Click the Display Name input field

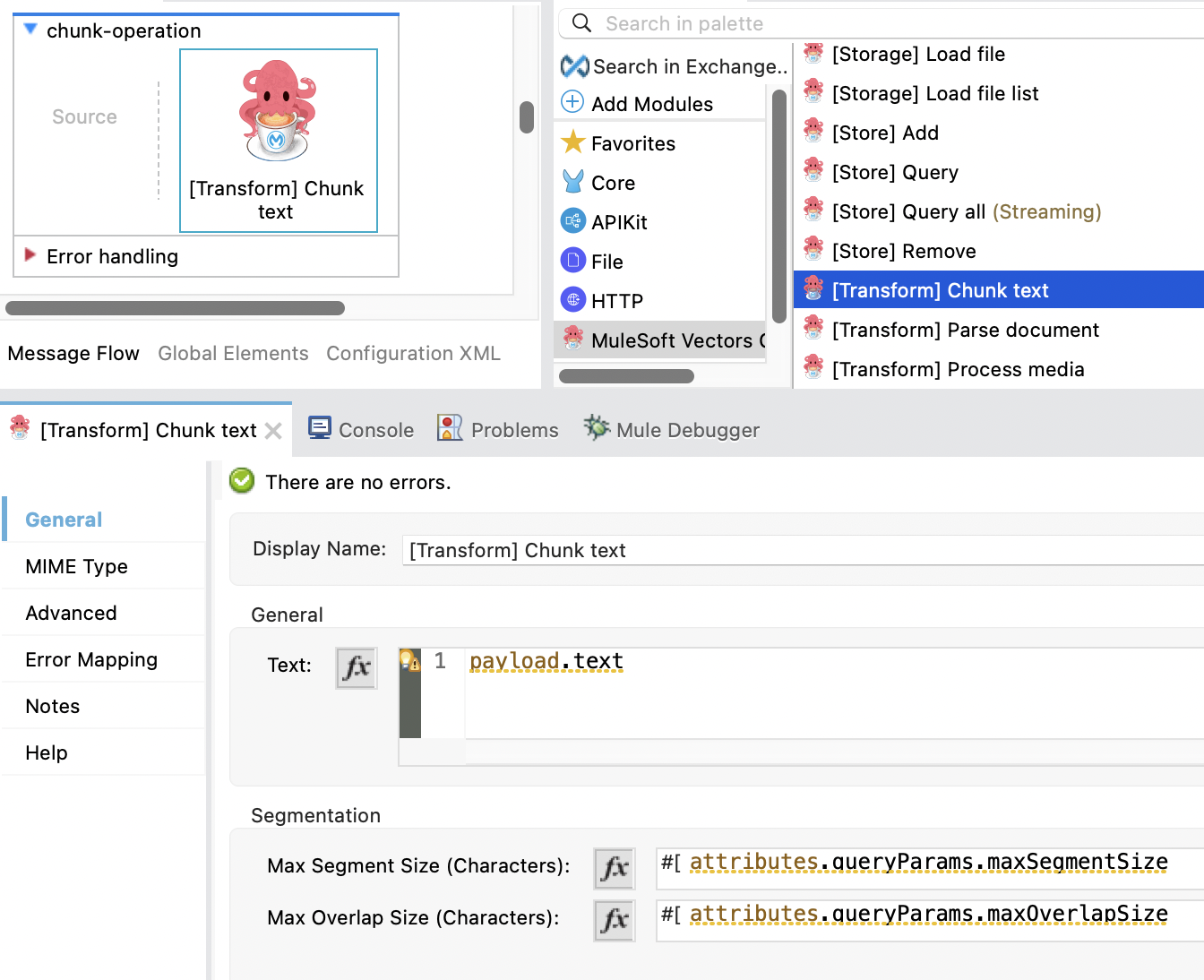[x=803, y=550]
